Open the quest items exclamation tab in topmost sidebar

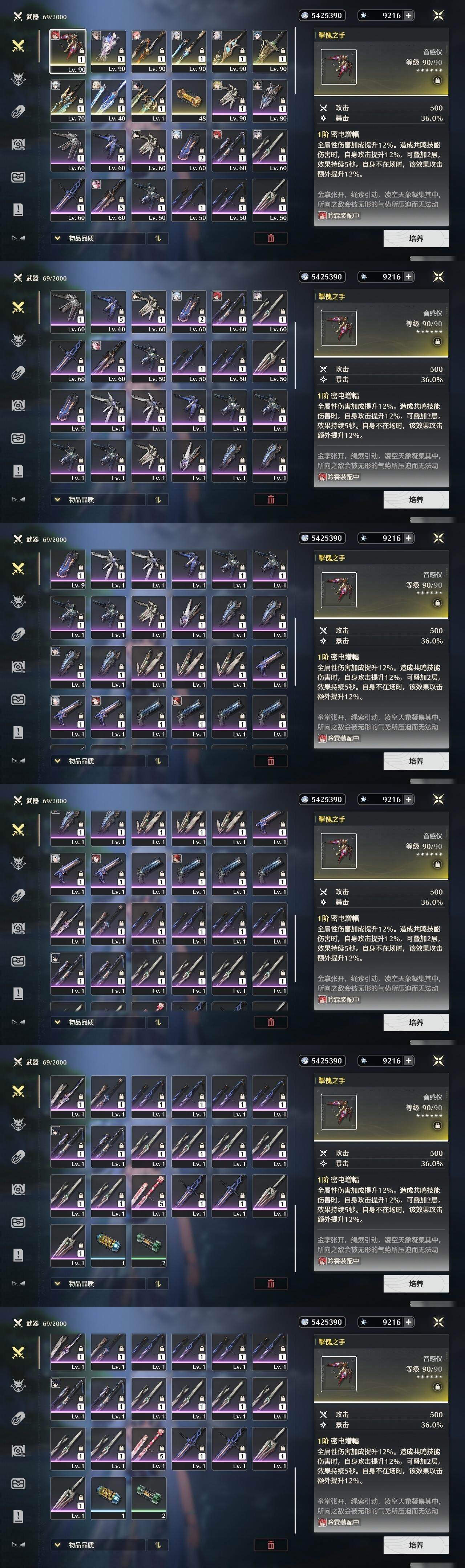(x=18, y=209)
